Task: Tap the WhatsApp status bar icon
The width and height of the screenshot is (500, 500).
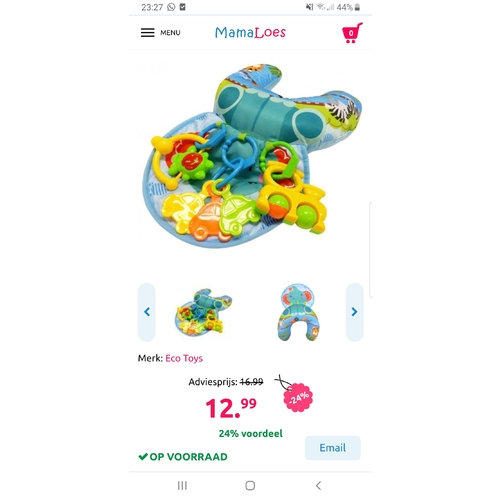Action: click(171, 7)
